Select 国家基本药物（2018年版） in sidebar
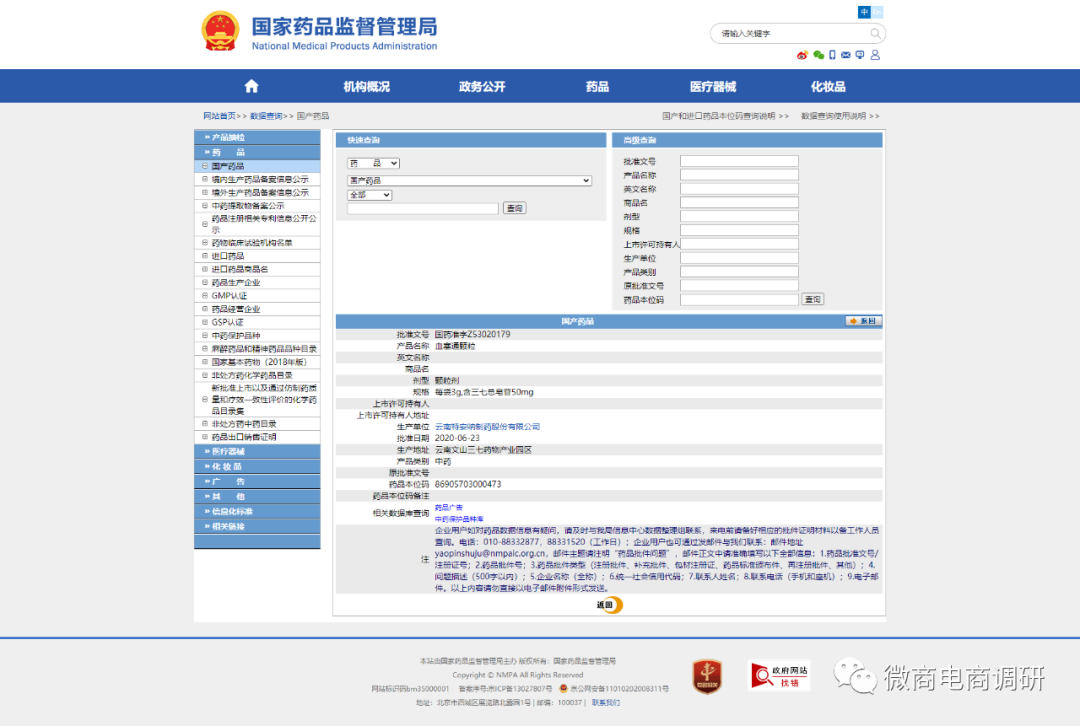 click(259, 362)
